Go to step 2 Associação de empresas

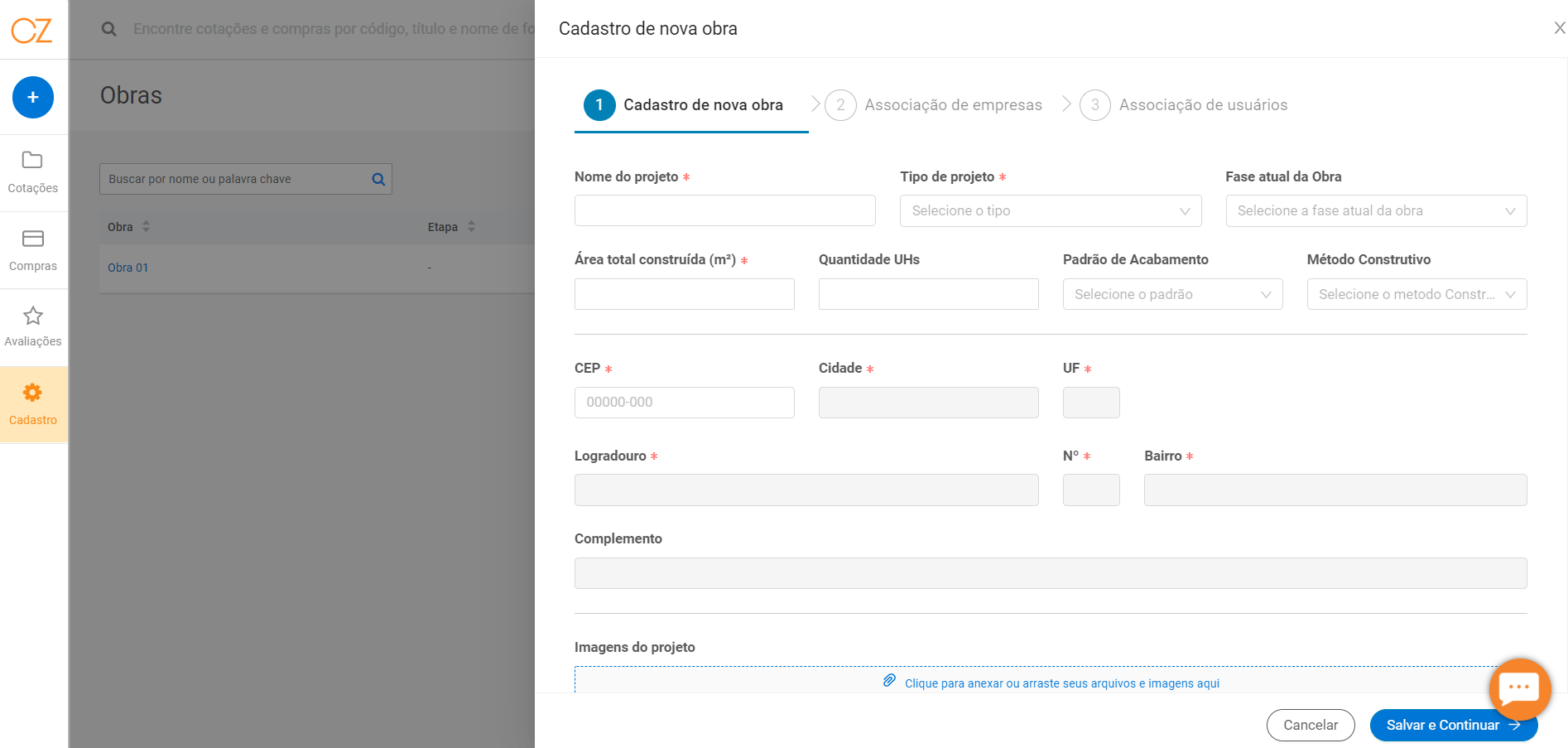934,105
